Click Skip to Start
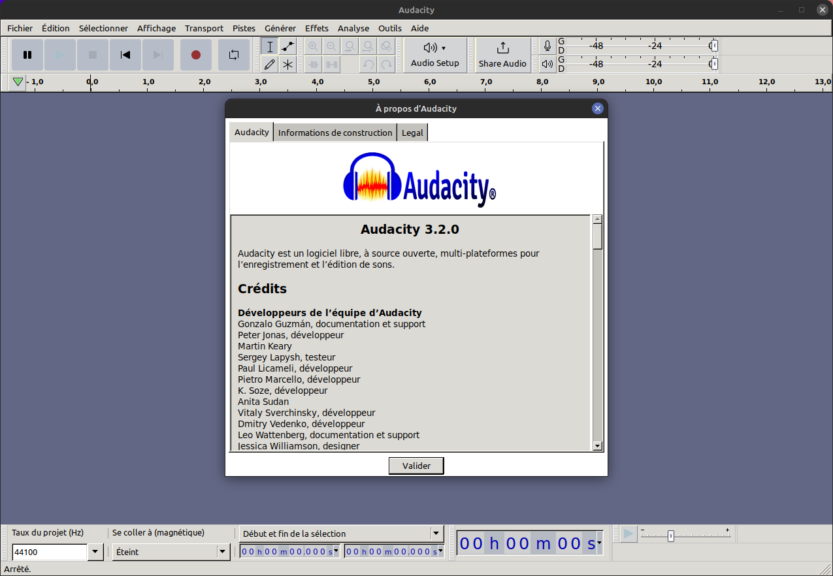Screen dimensions: 833x576 pyautogui.click(x=124, y=55)
